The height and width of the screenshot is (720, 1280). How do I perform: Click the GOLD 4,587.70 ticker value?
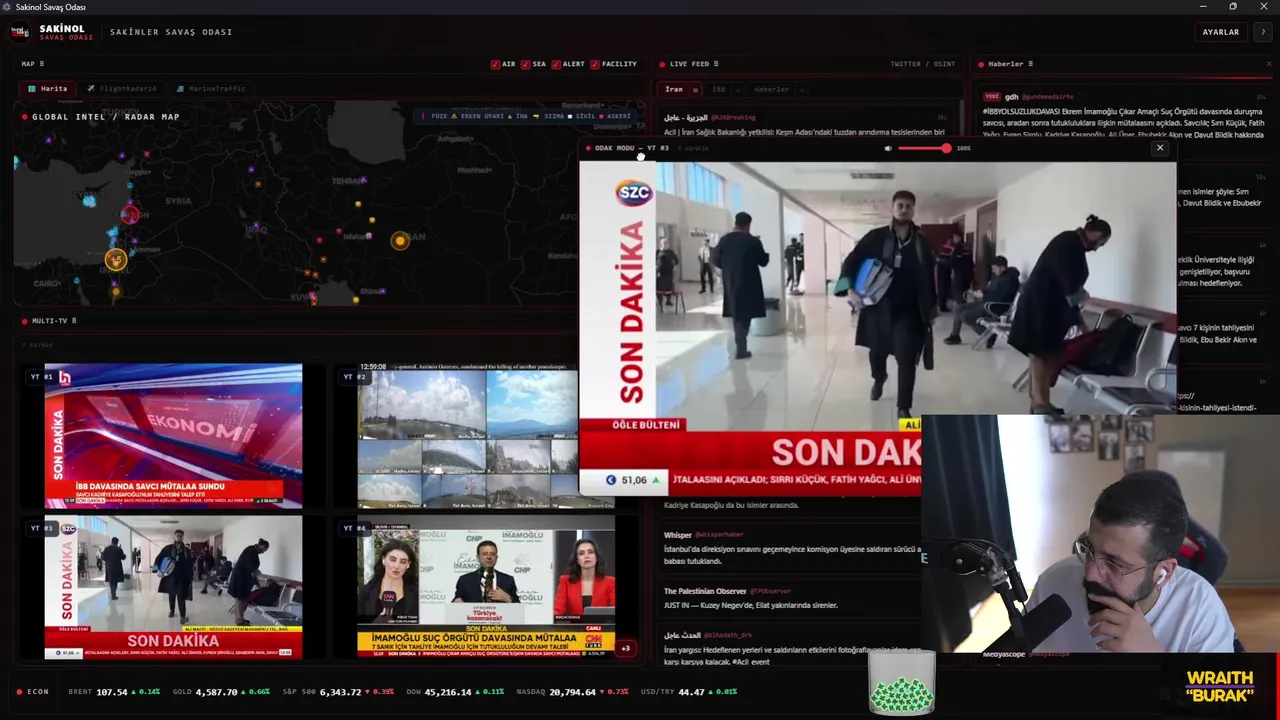point(217,692)
